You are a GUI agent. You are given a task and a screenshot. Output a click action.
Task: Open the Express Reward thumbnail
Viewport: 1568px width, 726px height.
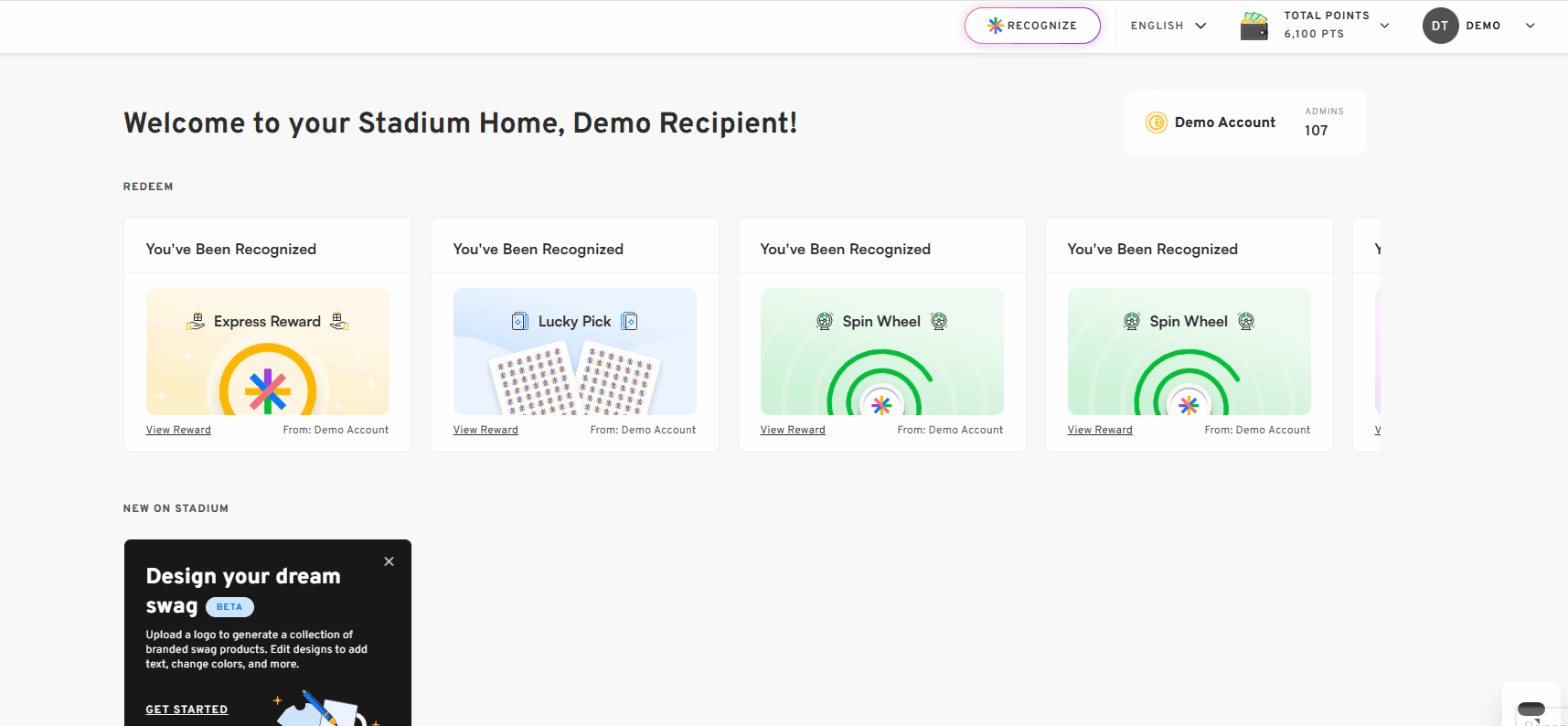tap(268, 352)
